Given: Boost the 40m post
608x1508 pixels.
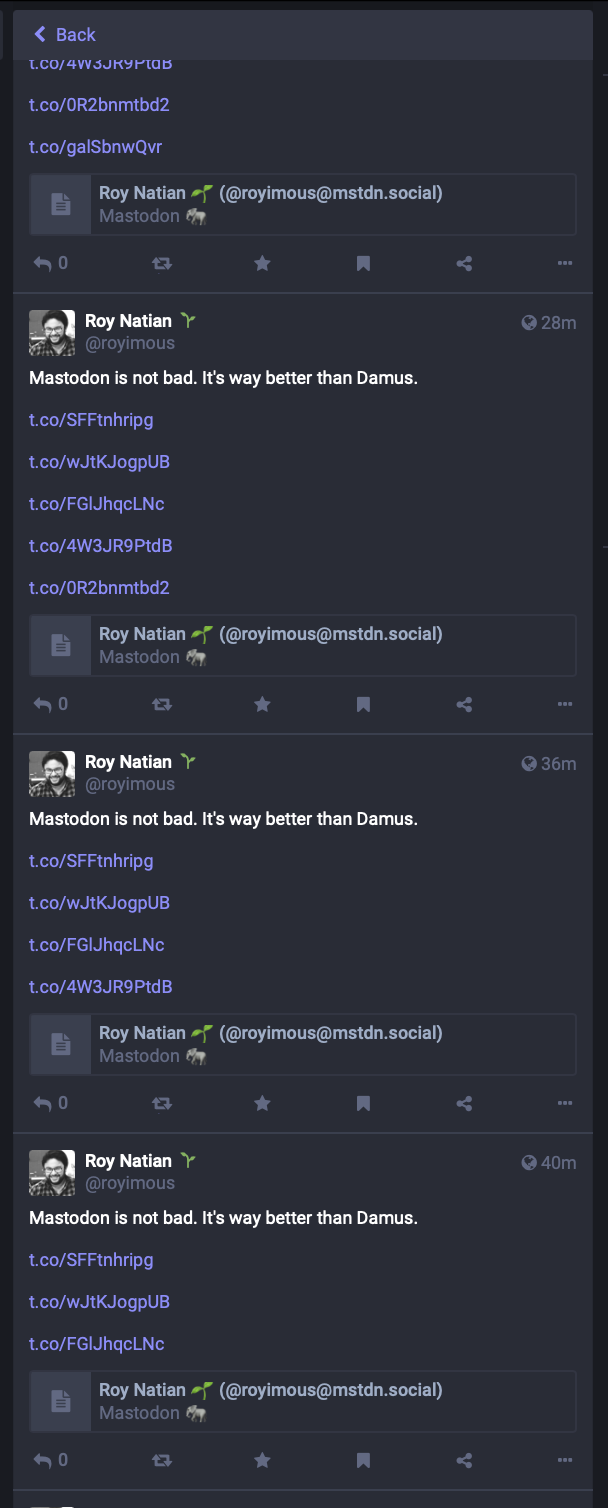Looking at the screenshot, I should [161, 1461].
